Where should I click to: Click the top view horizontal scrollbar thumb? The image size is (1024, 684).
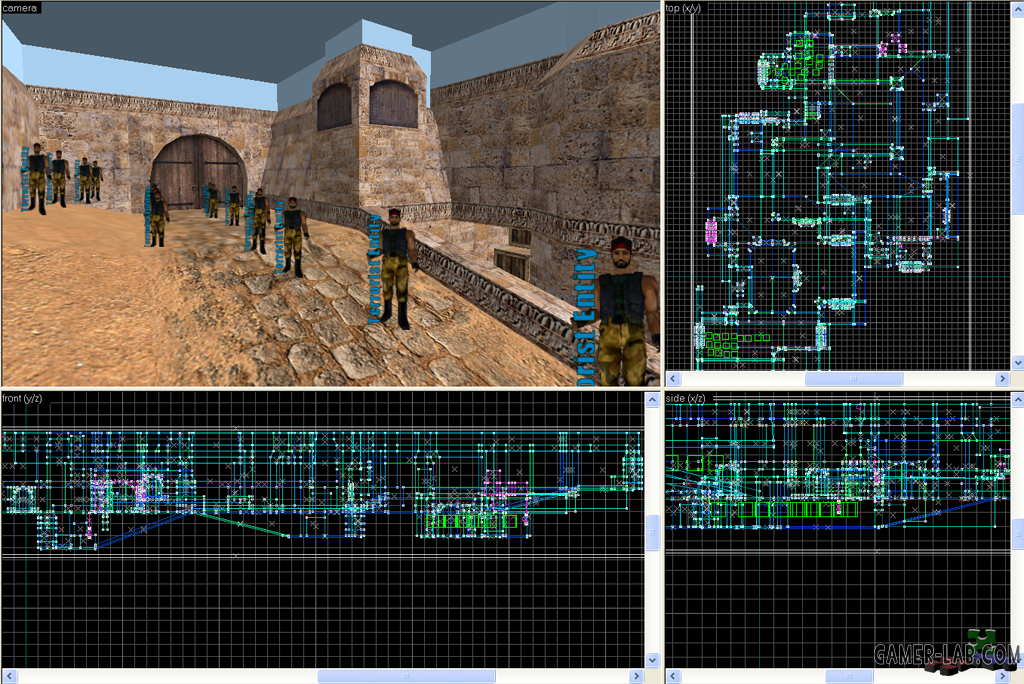click(x=854, y=378)
